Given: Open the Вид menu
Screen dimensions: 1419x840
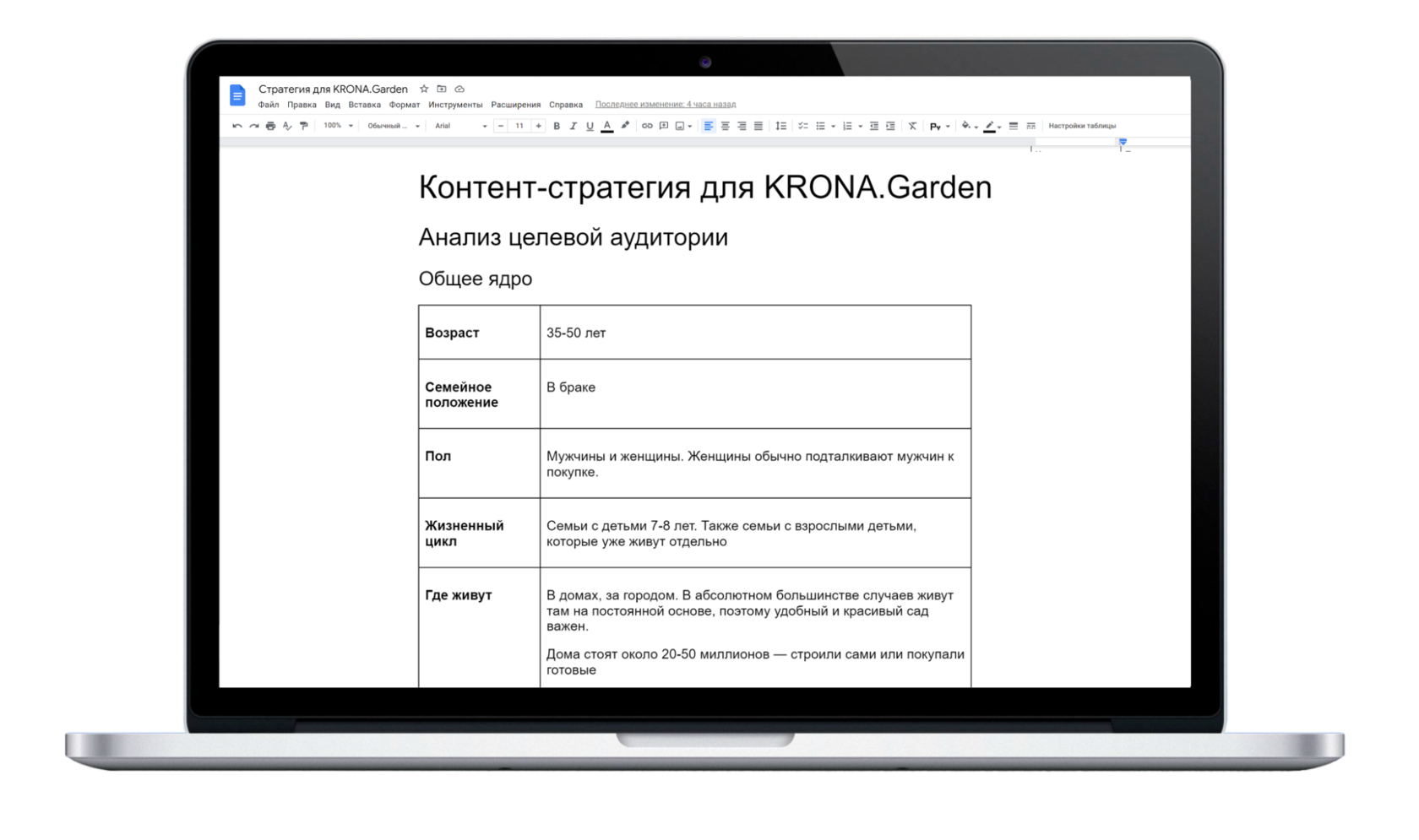Looking at the screenshot, I should [332, 105].
